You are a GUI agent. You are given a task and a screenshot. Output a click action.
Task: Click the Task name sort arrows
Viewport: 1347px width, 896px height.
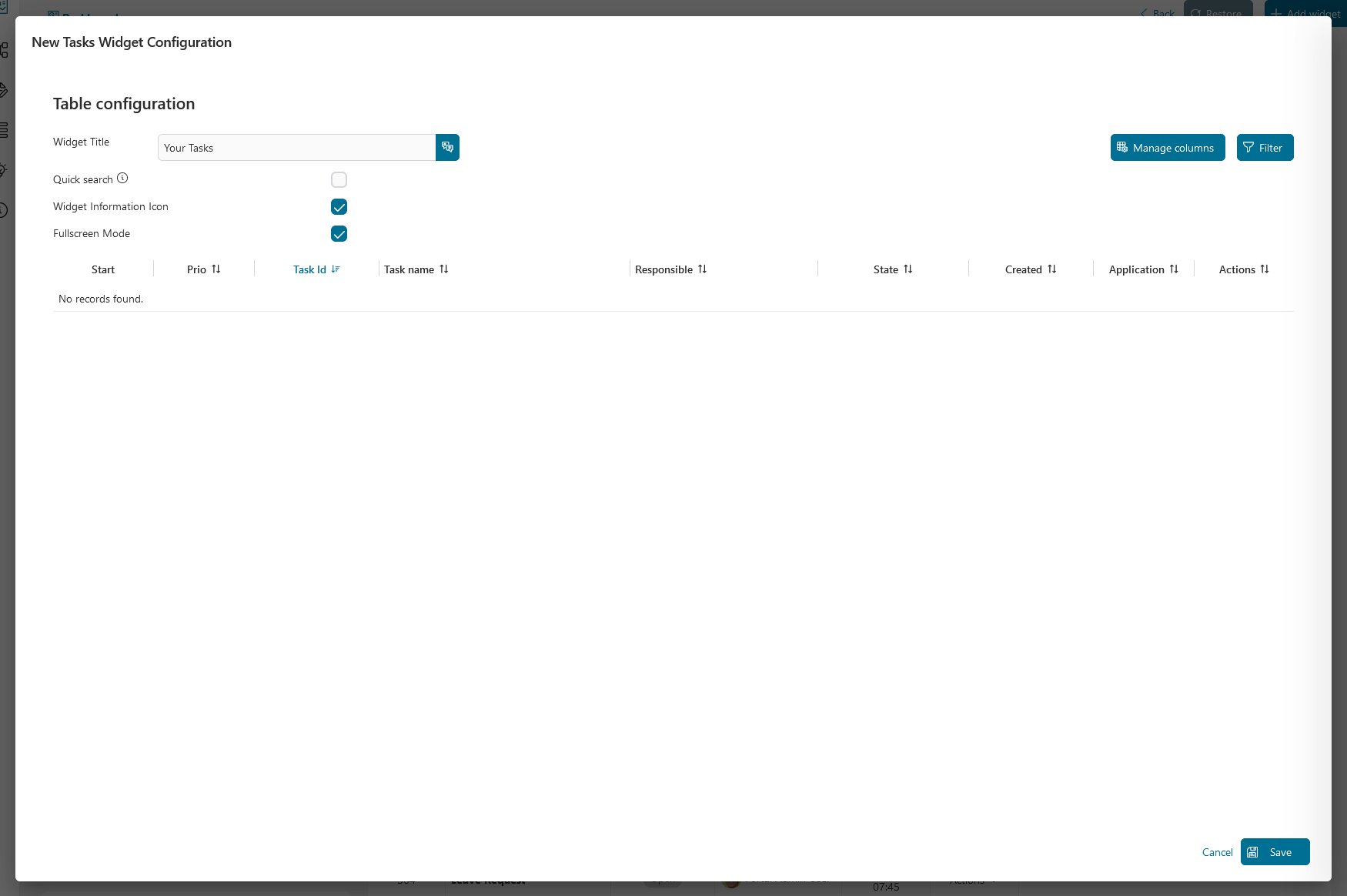click(444, 269)
